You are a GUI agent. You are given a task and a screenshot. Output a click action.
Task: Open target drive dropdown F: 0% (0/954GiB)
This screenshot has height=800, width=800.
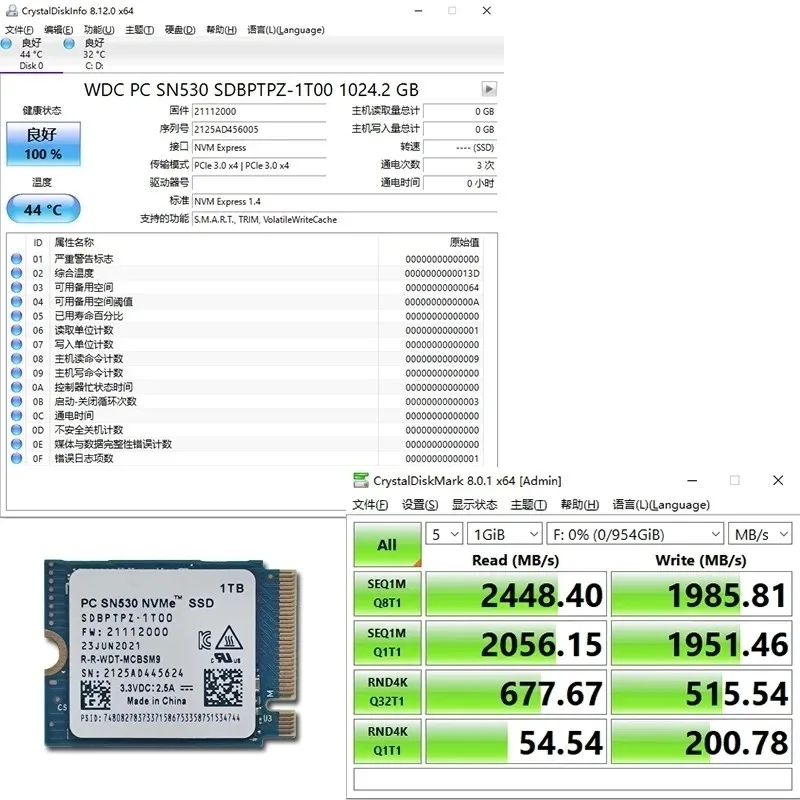[635, 534]
